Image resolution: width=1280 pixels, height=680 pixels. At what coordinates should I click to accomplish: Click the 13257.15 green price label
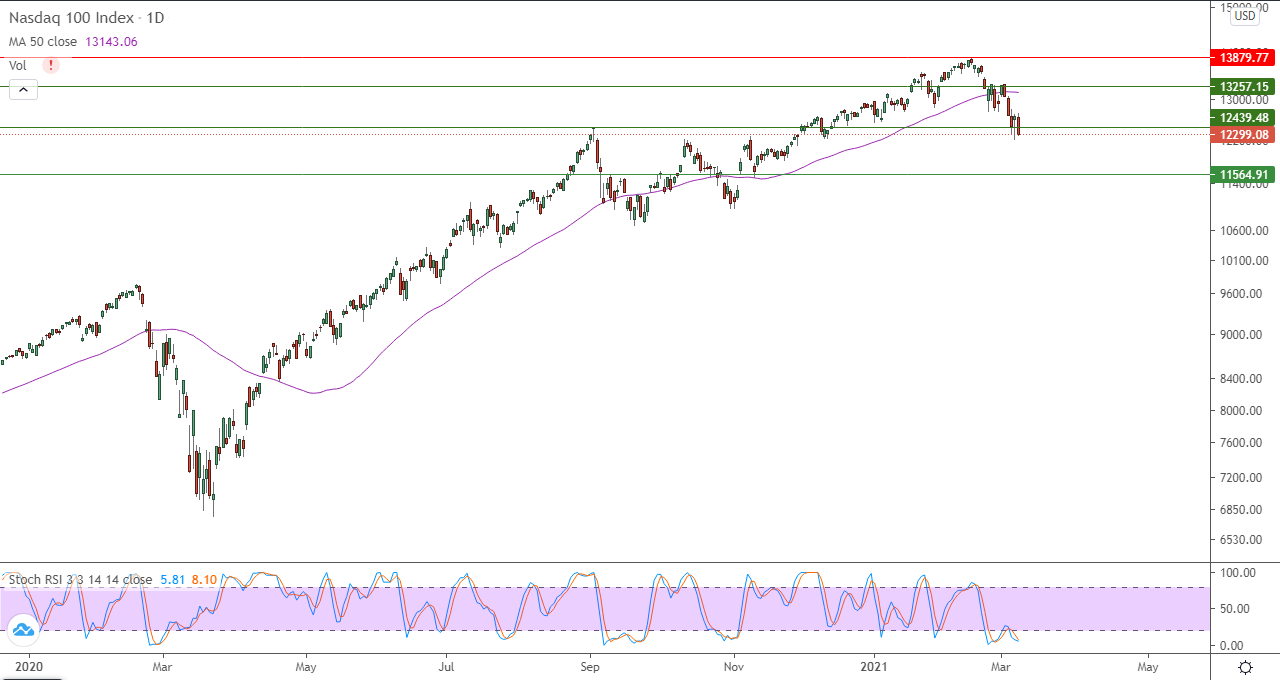click(1243, 87)
